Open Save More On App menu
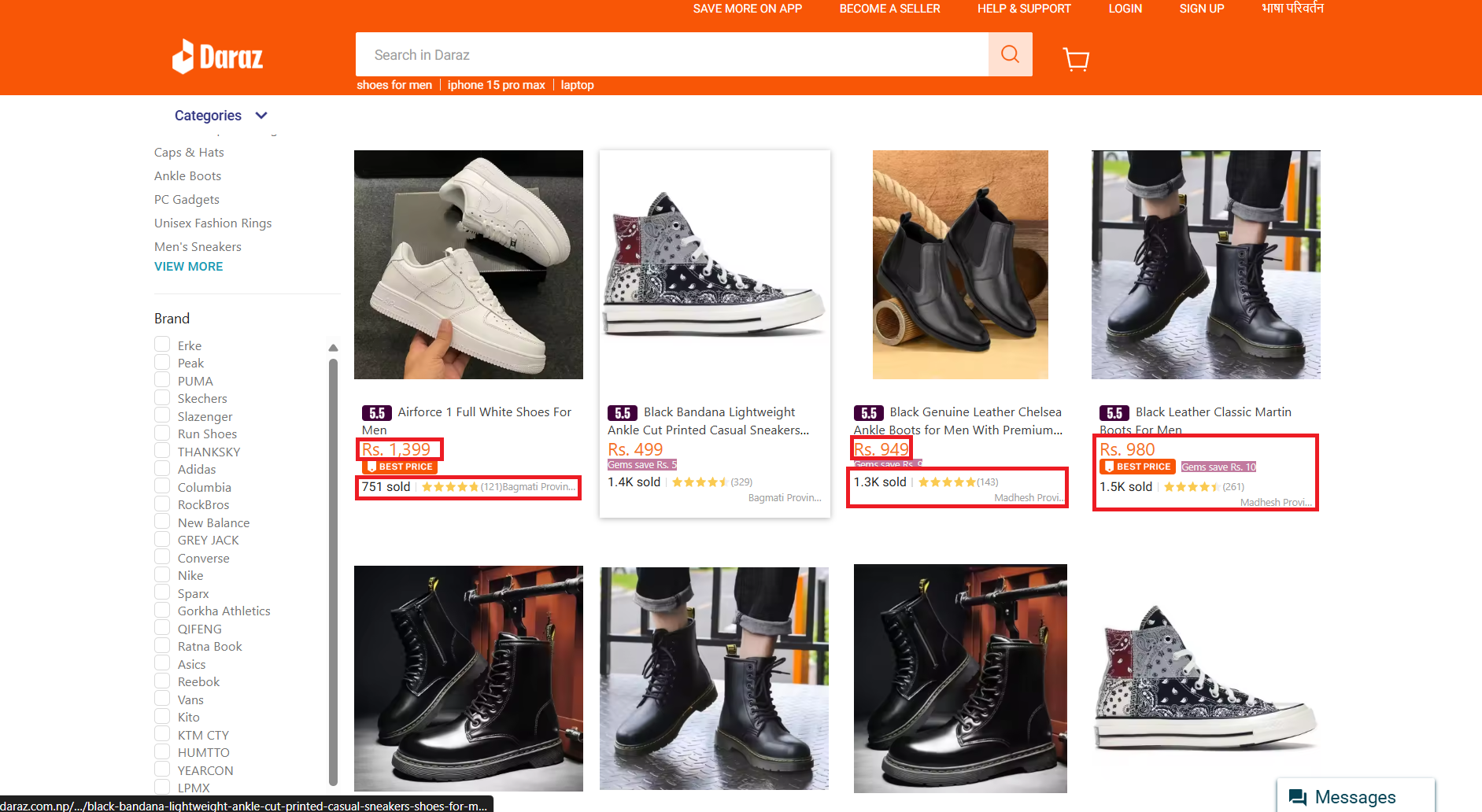 [747, 9]
